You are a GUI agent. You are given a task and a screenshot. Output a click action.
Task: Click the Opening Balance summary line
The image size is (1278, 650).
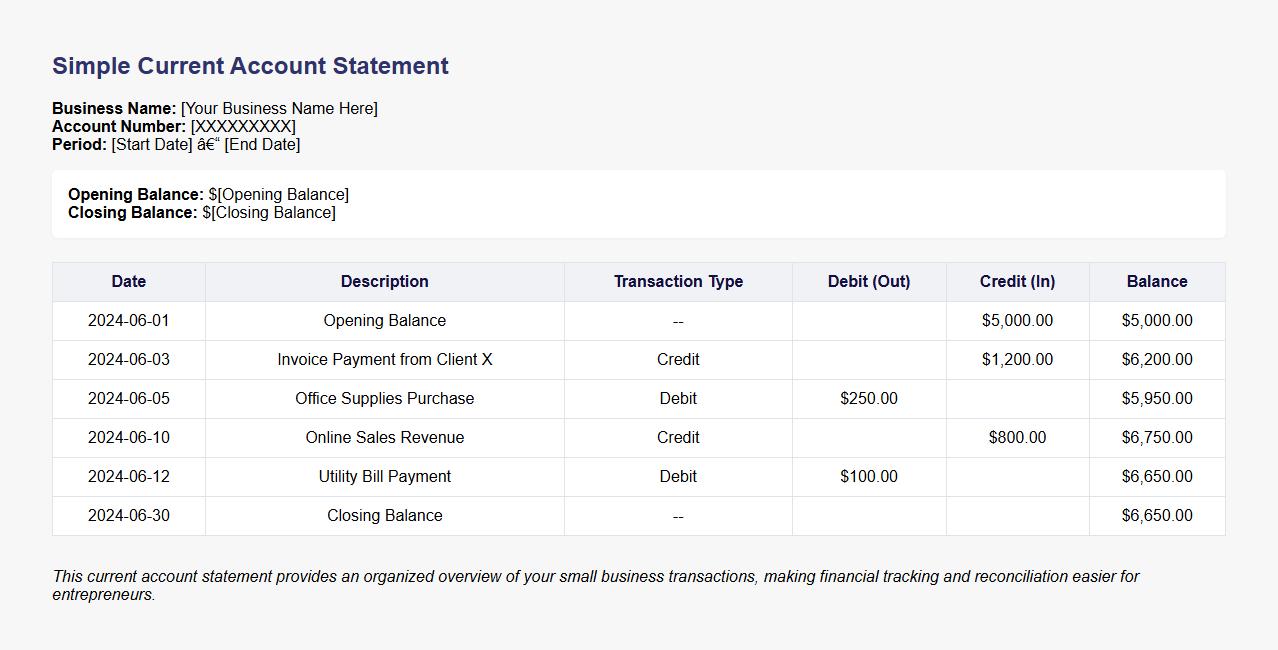[208, 194]
